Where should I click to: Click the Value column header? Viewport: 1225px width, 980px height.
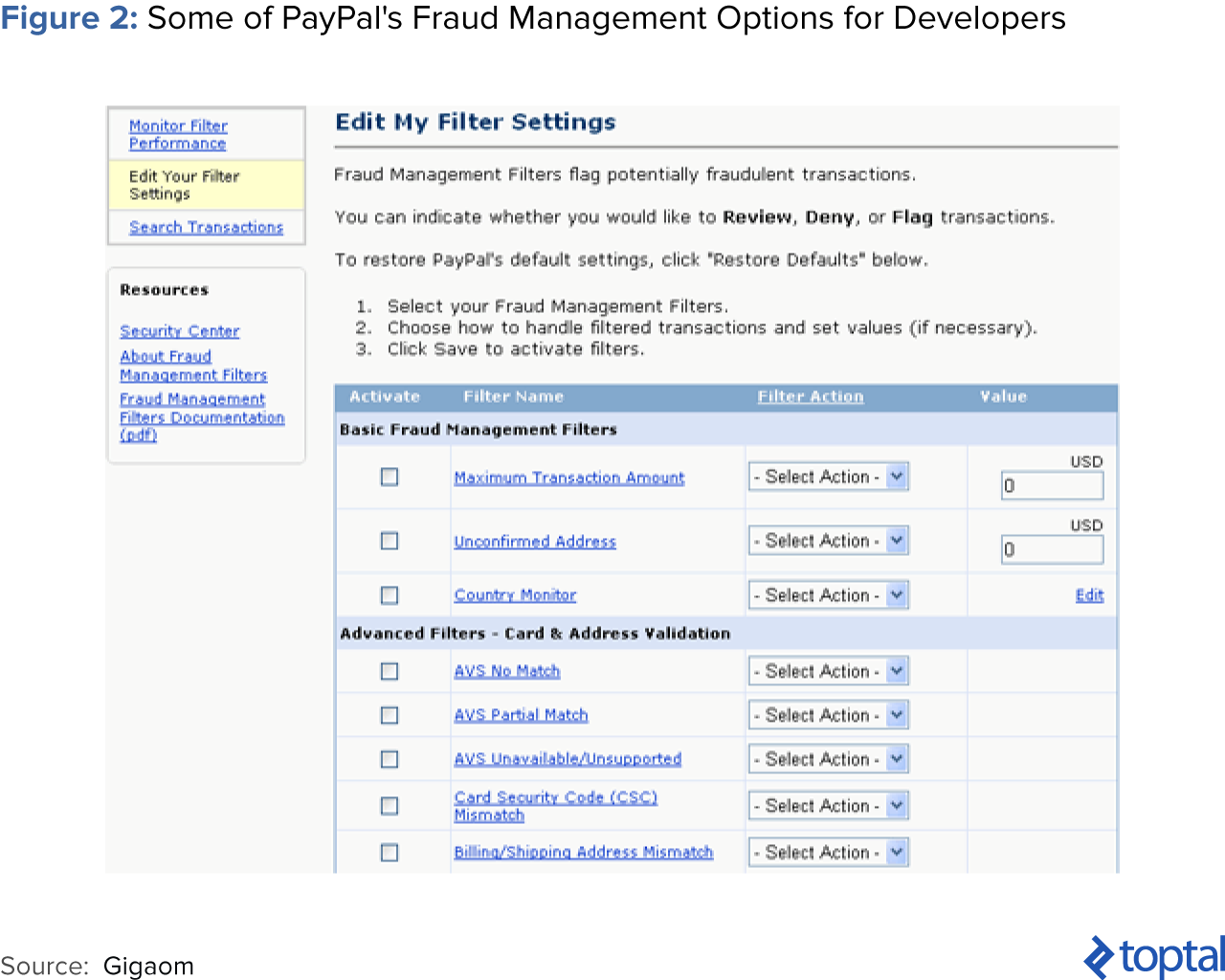coord(1003,396)
